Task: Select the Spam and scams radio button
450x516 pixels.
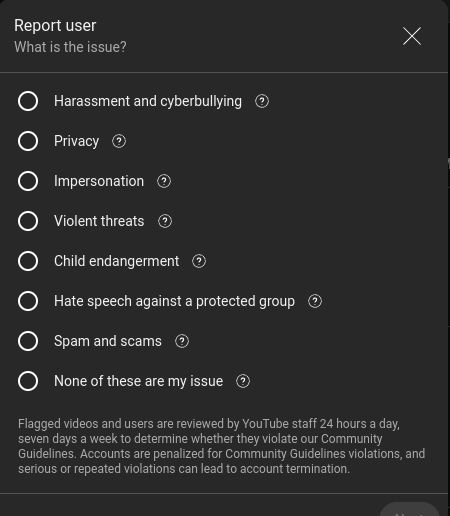Action: point(28,341)
